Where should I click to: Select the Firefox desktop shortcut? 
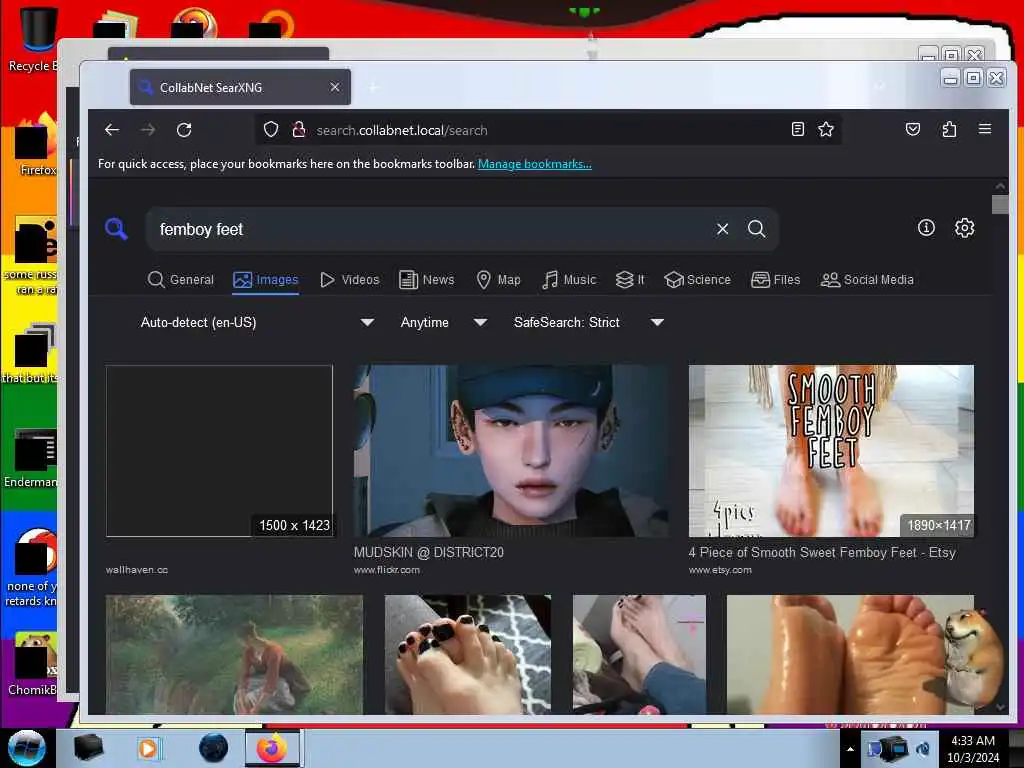point(36,145)
